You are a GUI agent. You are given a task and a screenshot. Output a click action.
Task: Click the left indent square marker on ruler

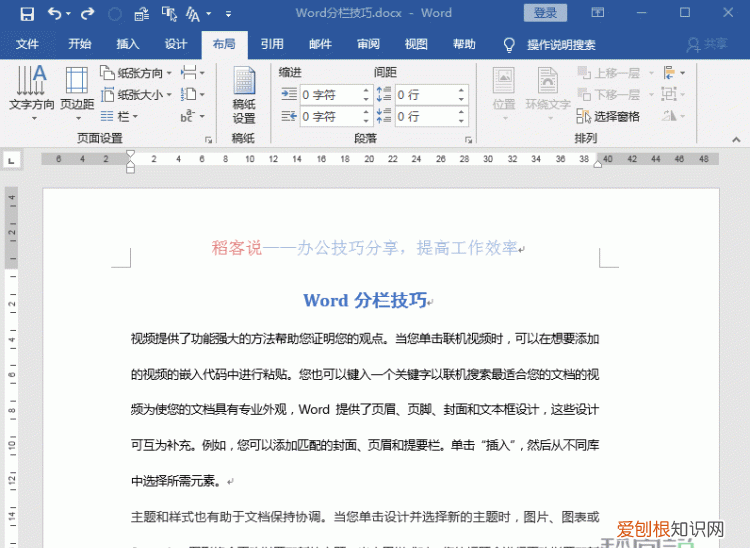point(130,169)
